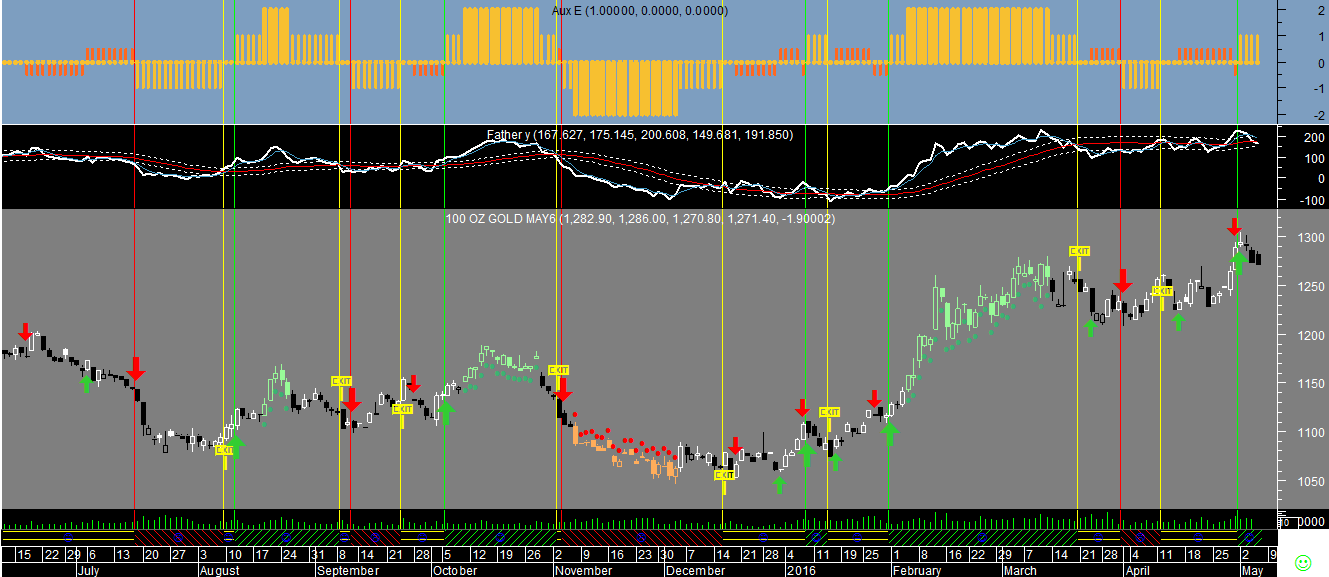1329x577 pixels.
Task: Click the 1250 price level on the price axis
Action: click(1309, 287)
